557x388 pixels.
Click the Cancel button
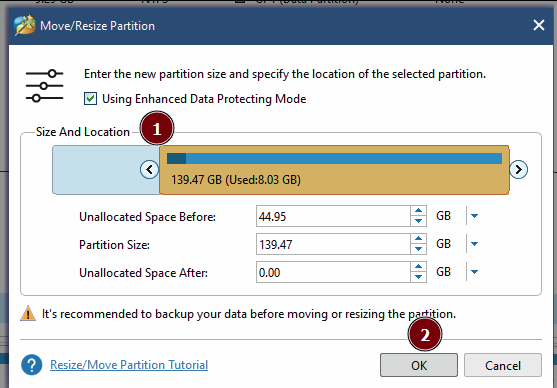[503, 365]
